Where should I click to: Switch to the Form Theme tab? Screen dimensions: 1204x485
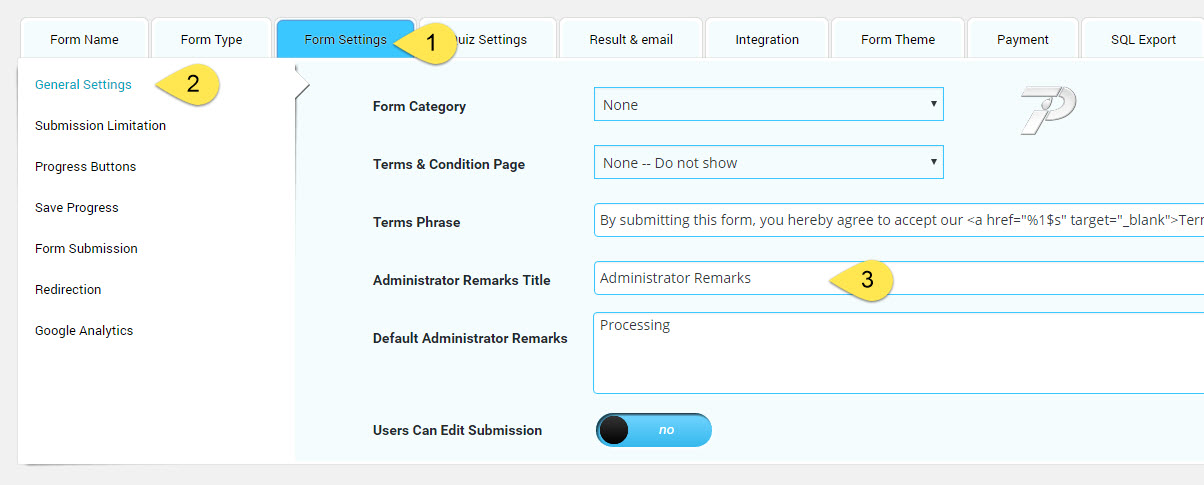[x=898, y=39]
